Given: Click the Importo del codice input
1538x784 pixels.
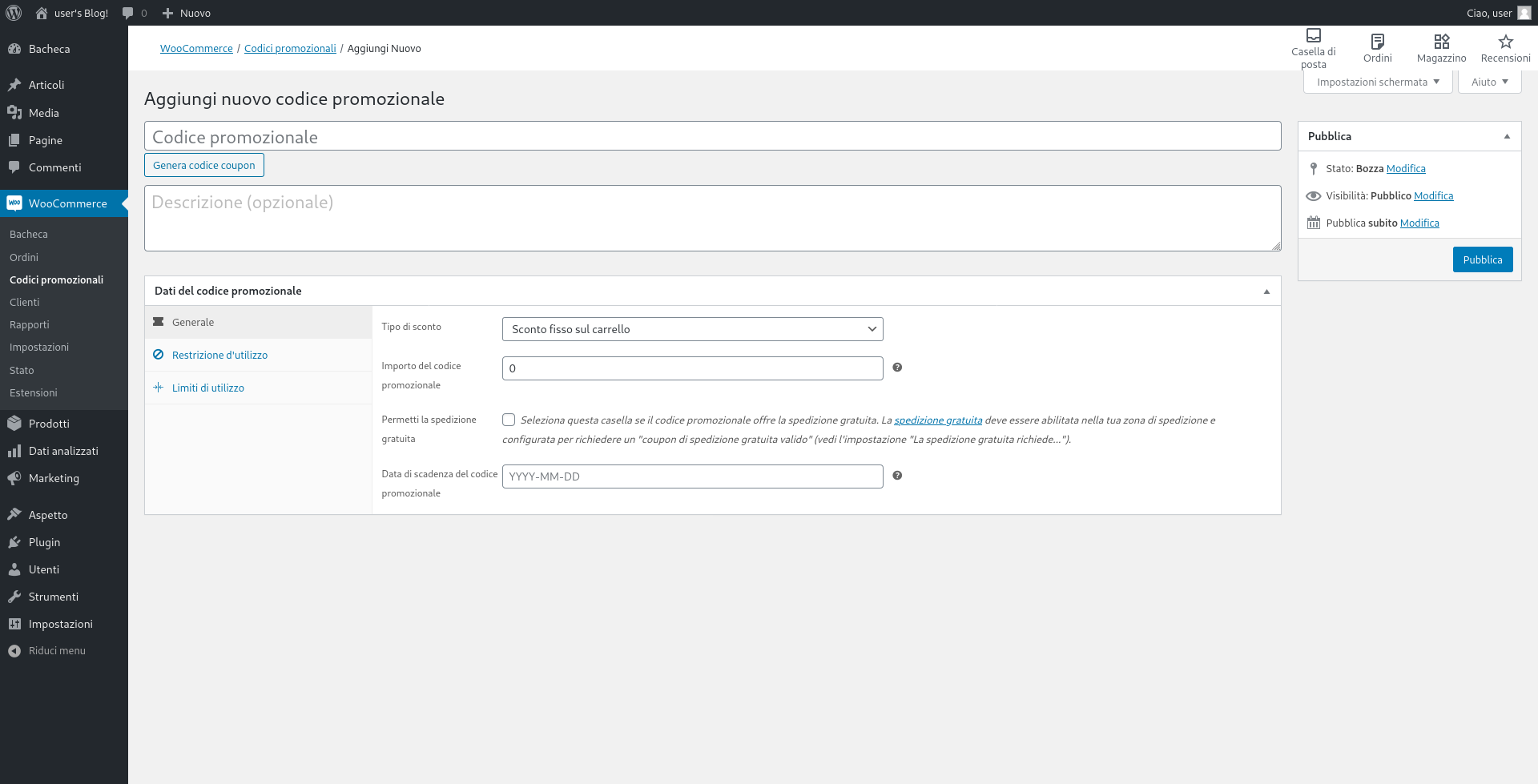Looking at the screenshot, I should (x=693, y=368).
